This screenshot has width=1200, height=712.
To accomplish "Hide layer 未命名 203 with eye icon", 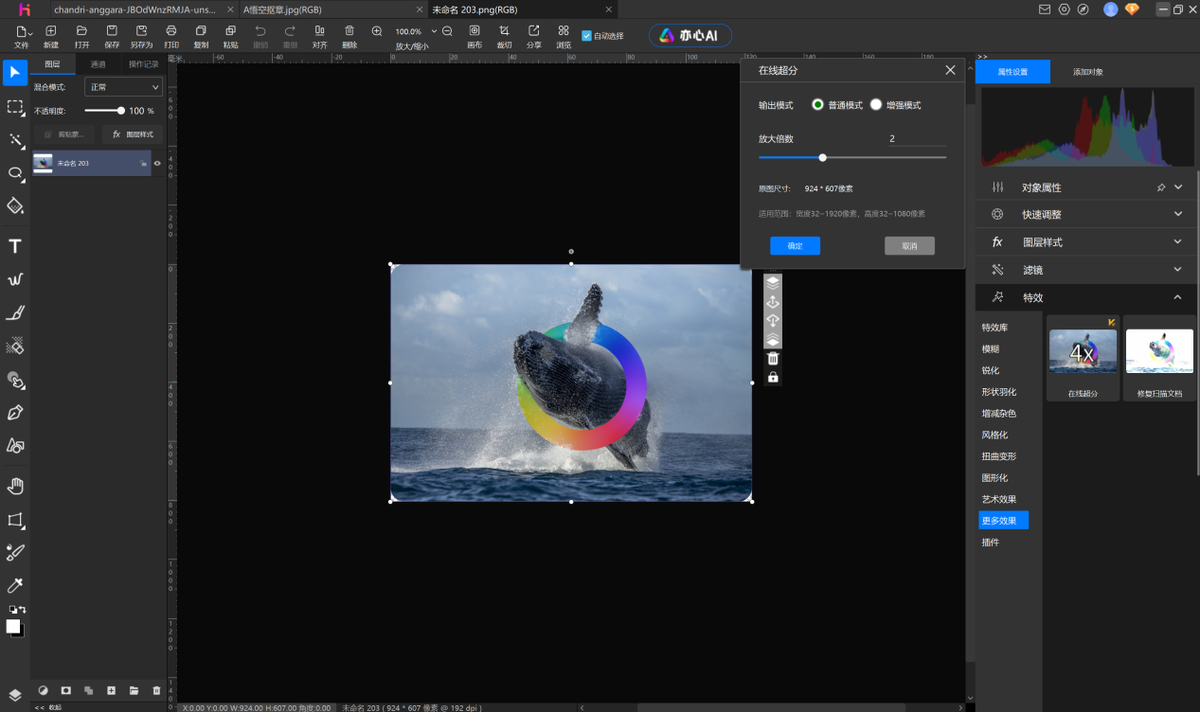I will pos(157,163).
